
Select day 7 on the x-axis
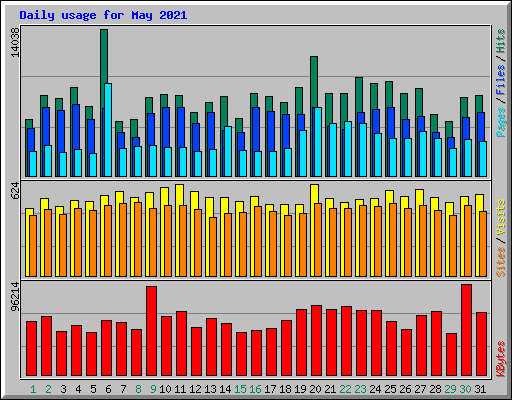123,389
